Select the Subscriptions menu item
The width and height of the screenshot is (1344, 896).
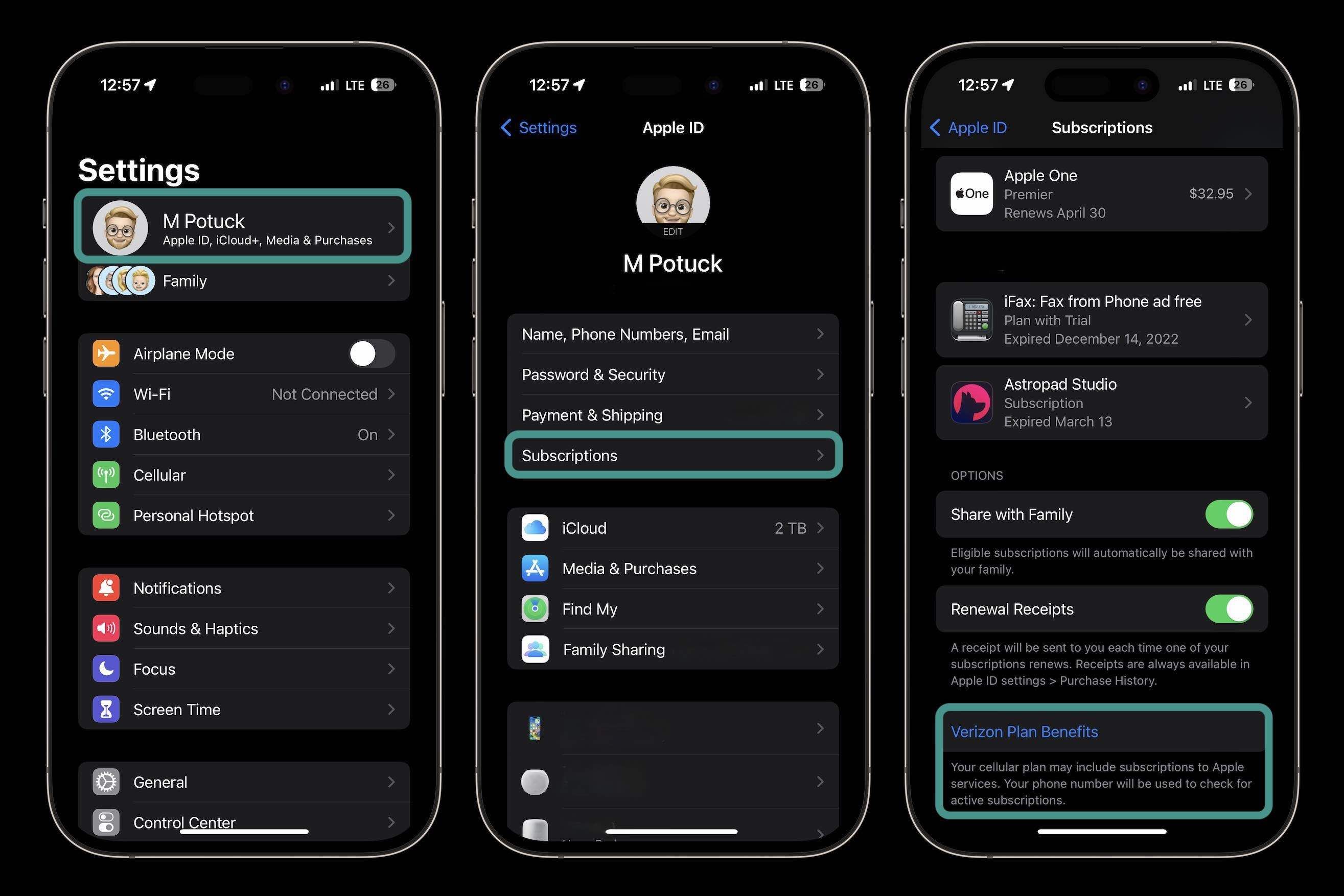coord(672,455)
